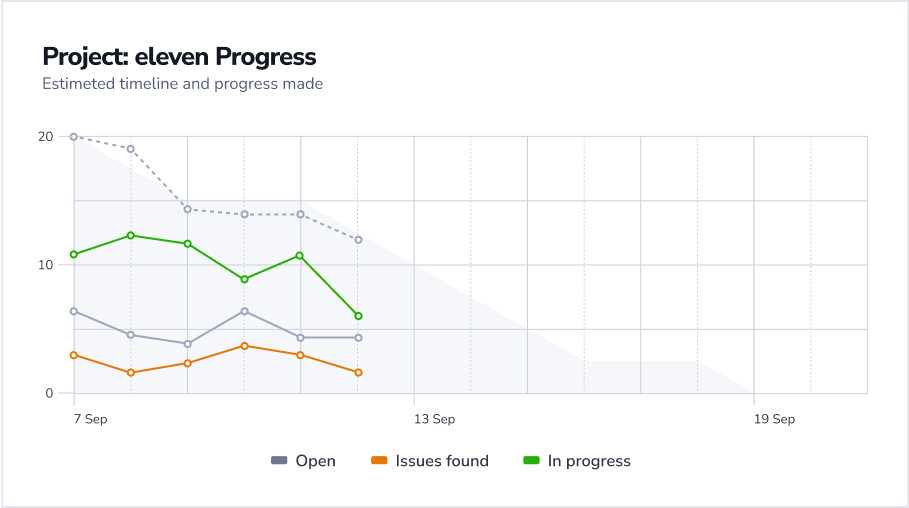Click the "19 Sep" x-axis label
This screenshot has height=508, width=909.
(774, 419)
